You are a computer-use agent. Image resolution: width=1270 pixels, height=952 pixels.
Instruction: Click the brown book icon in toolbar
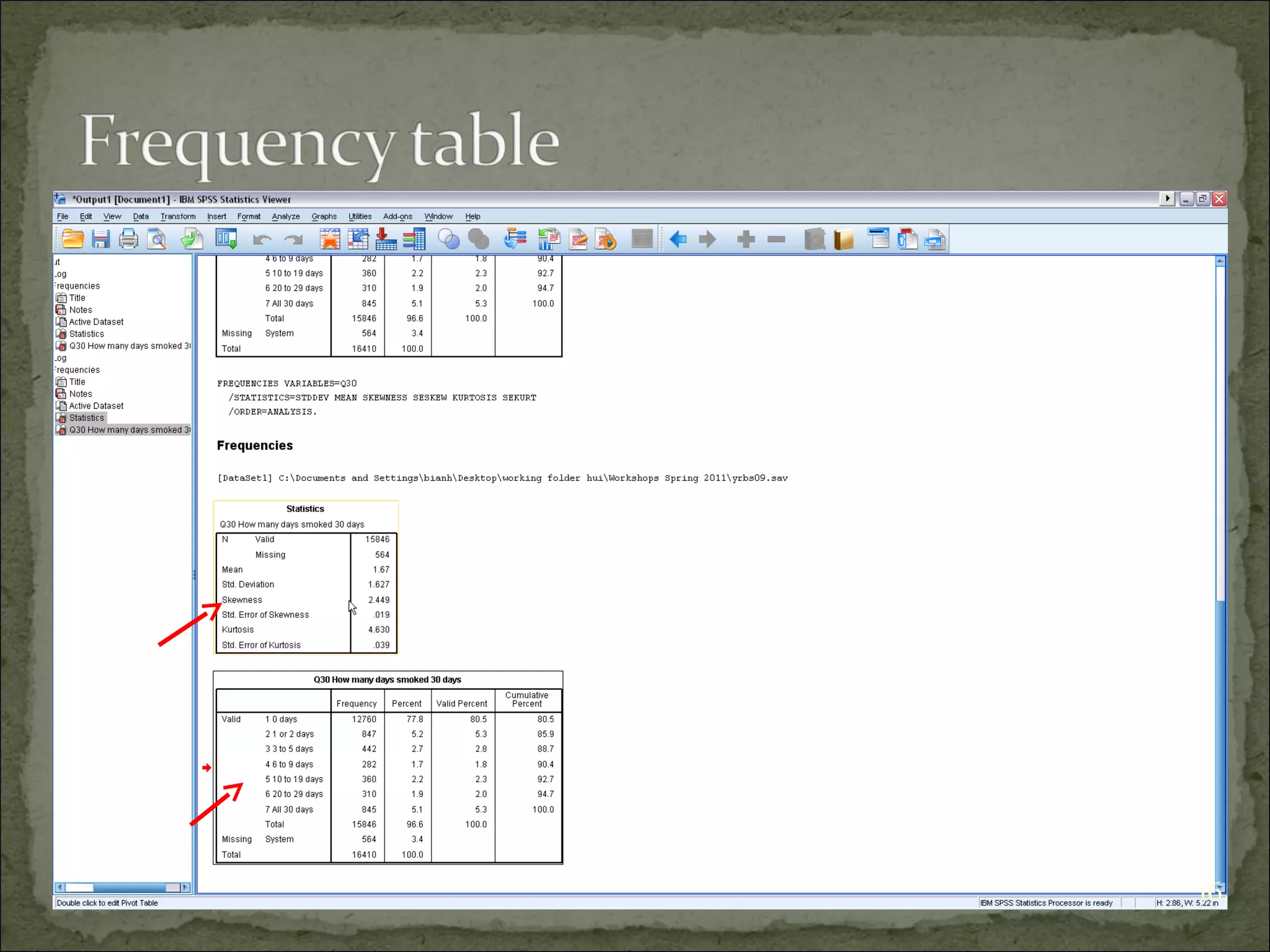[x=844, y=239]
